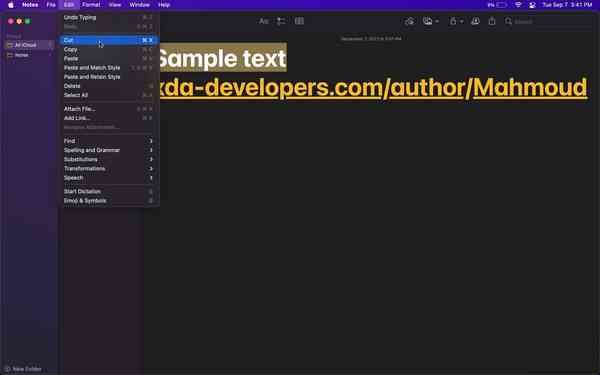Open the Notes application menu

30,5
